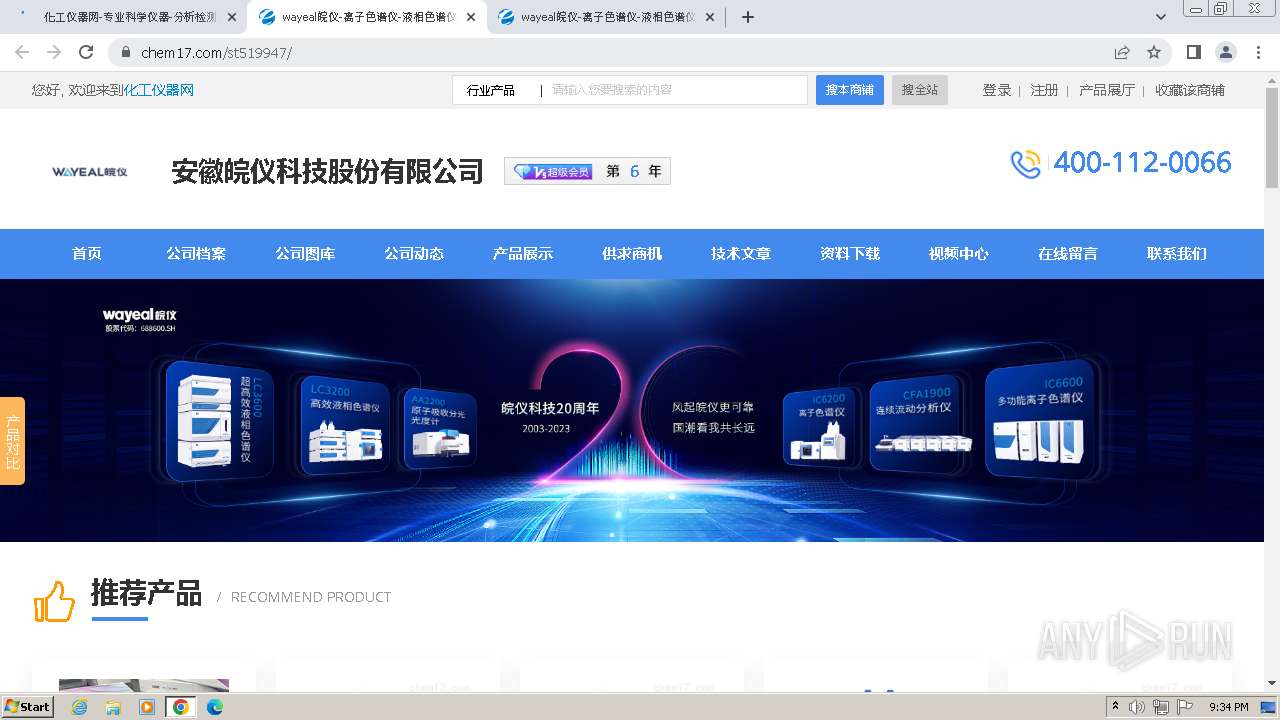Open a new tab with the plus button
Viewport: 1280px width, 720px height.
click(x=747, y=17)
